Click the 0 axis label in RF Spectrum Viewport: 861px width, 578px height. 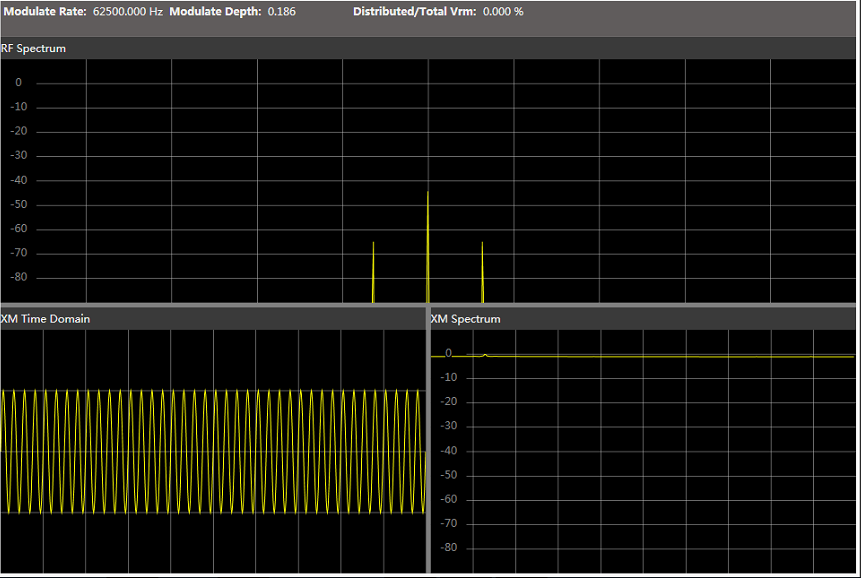19,82
